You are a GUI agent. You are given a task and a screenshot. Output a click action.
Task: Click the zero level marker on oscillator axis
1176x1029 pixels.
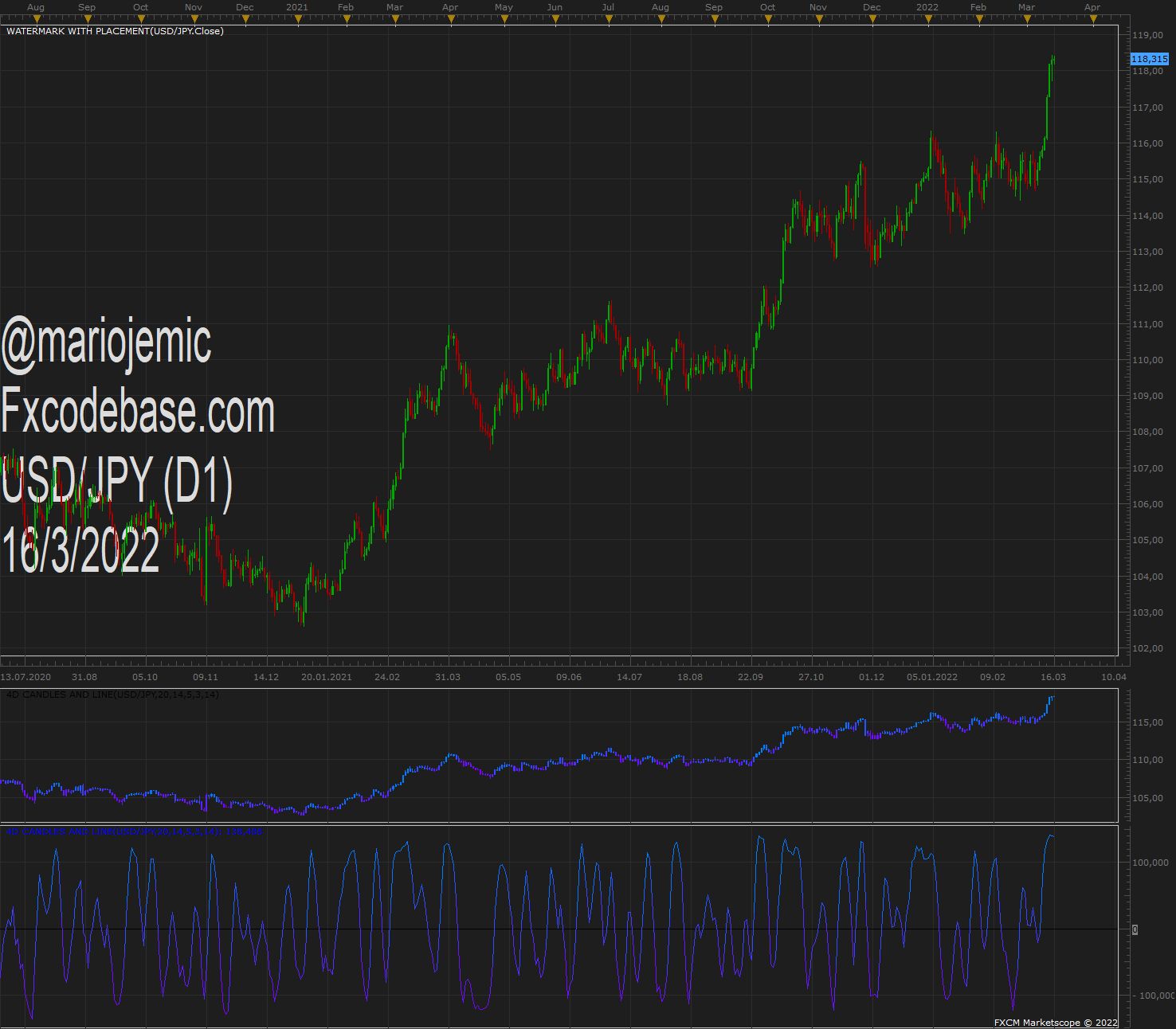1135,929
